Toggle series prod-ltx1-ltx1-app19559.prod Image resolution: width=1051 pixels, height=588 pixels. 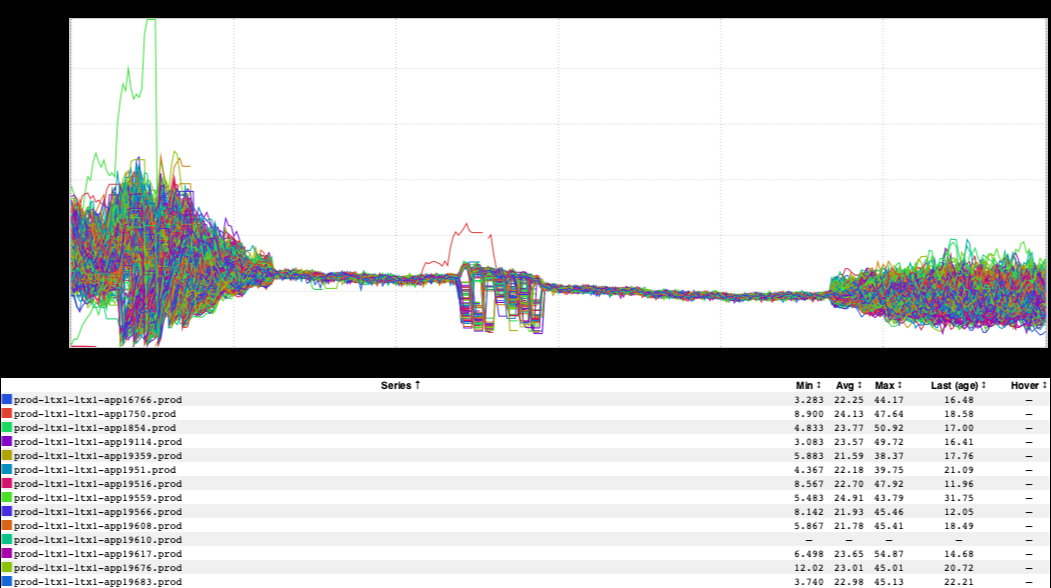tap(98, 498)
